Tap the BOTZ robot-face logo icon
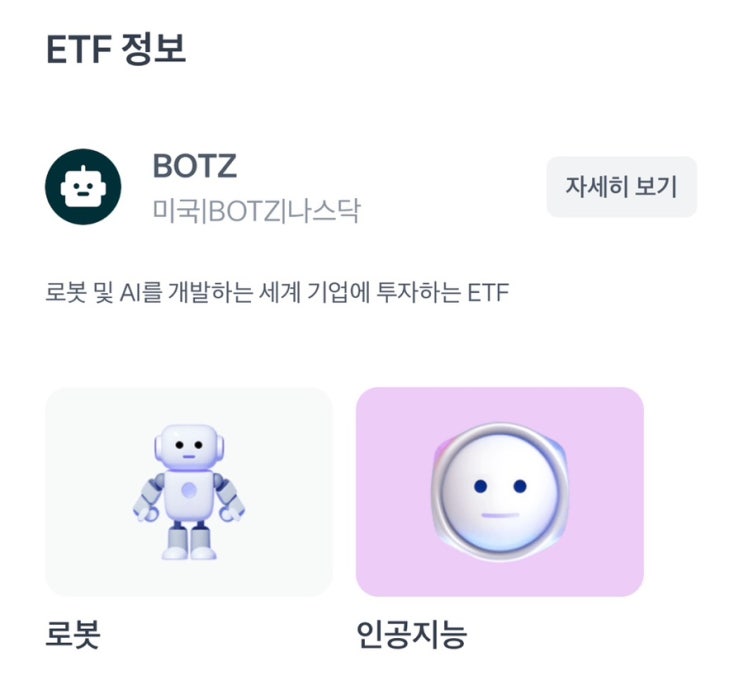 83,187
